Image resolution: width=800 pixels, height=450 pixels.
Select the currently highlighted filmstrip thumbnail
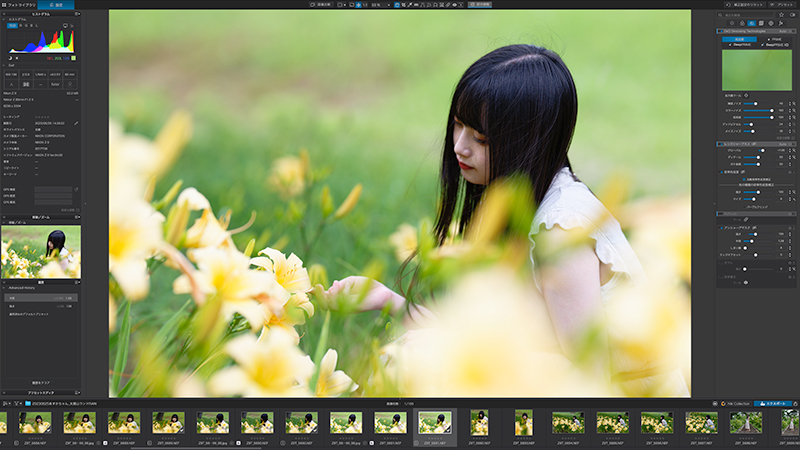[x=435, y=423]
